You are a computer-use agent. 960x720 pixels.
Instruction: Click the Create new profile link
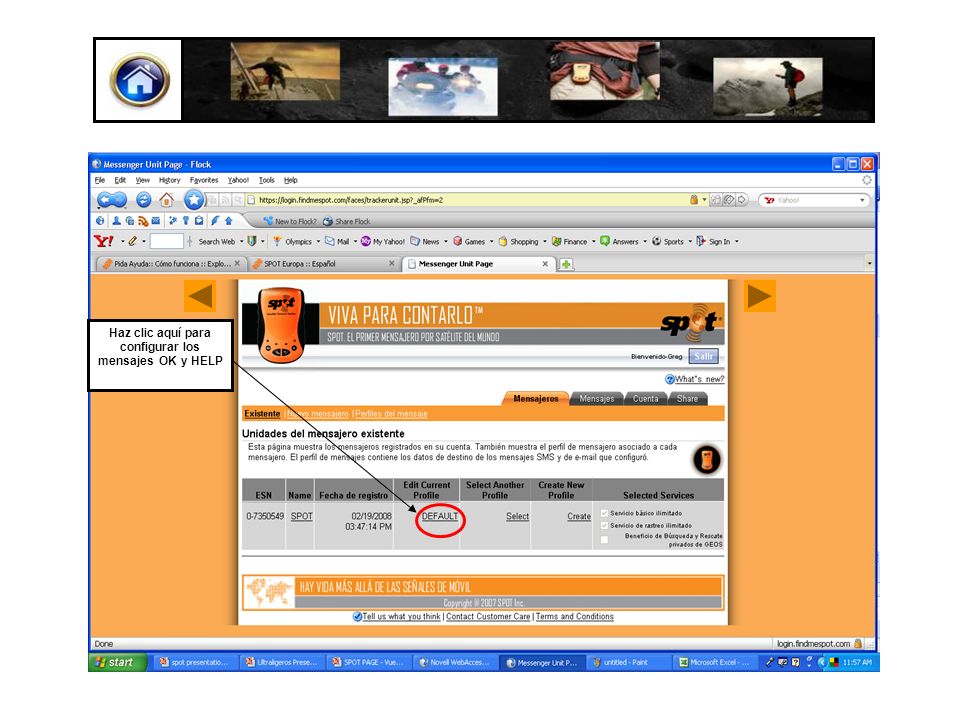(579, 516)
